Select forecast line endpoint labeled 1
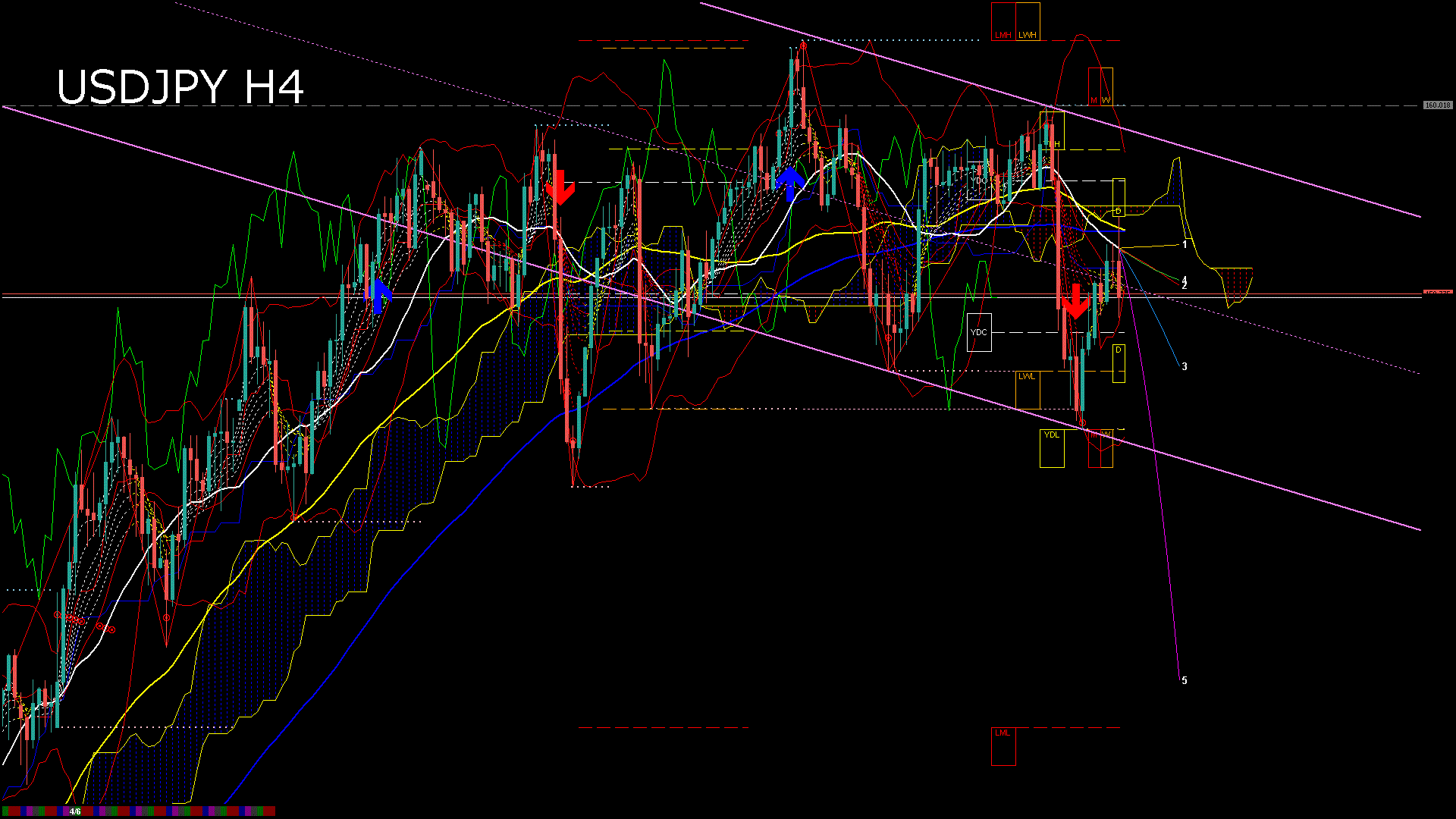Screen dimensions: 1456x819 pos(1185,245)
